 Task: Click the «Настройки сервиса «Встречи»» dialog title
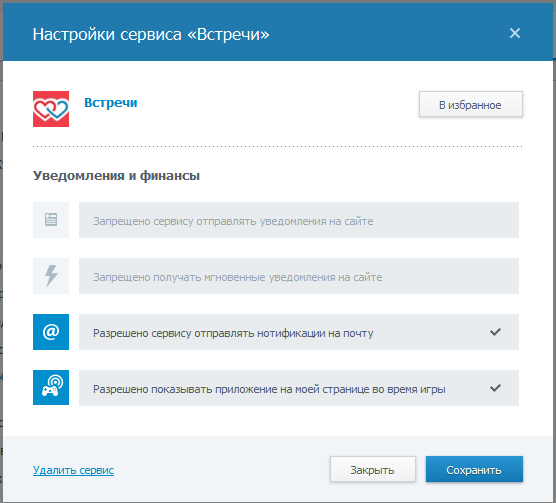(151, 34)
